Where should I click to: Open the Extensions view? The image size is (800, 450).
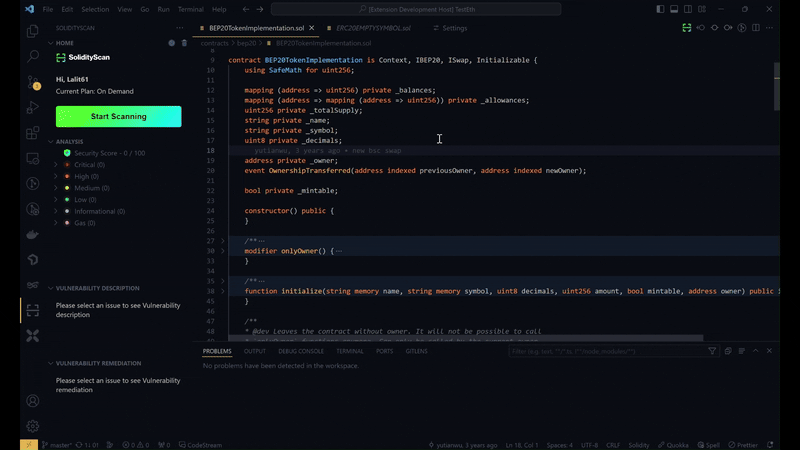33,132
